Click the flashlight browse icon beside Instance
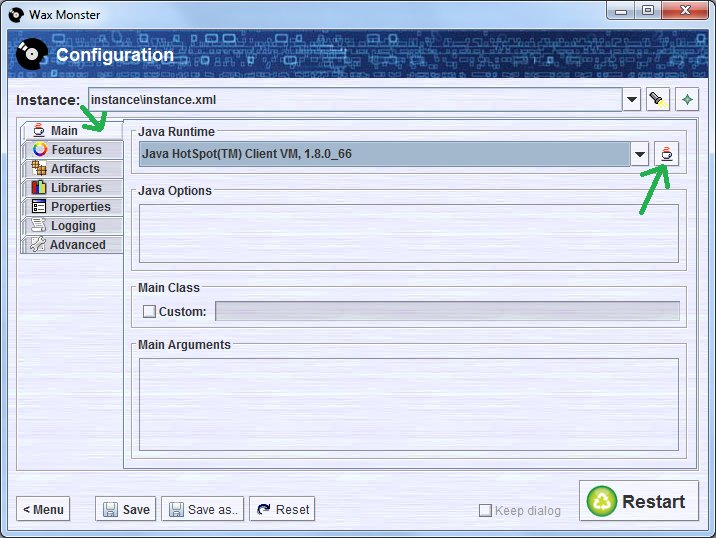716x538 pixels. click(x=657, y=100)
